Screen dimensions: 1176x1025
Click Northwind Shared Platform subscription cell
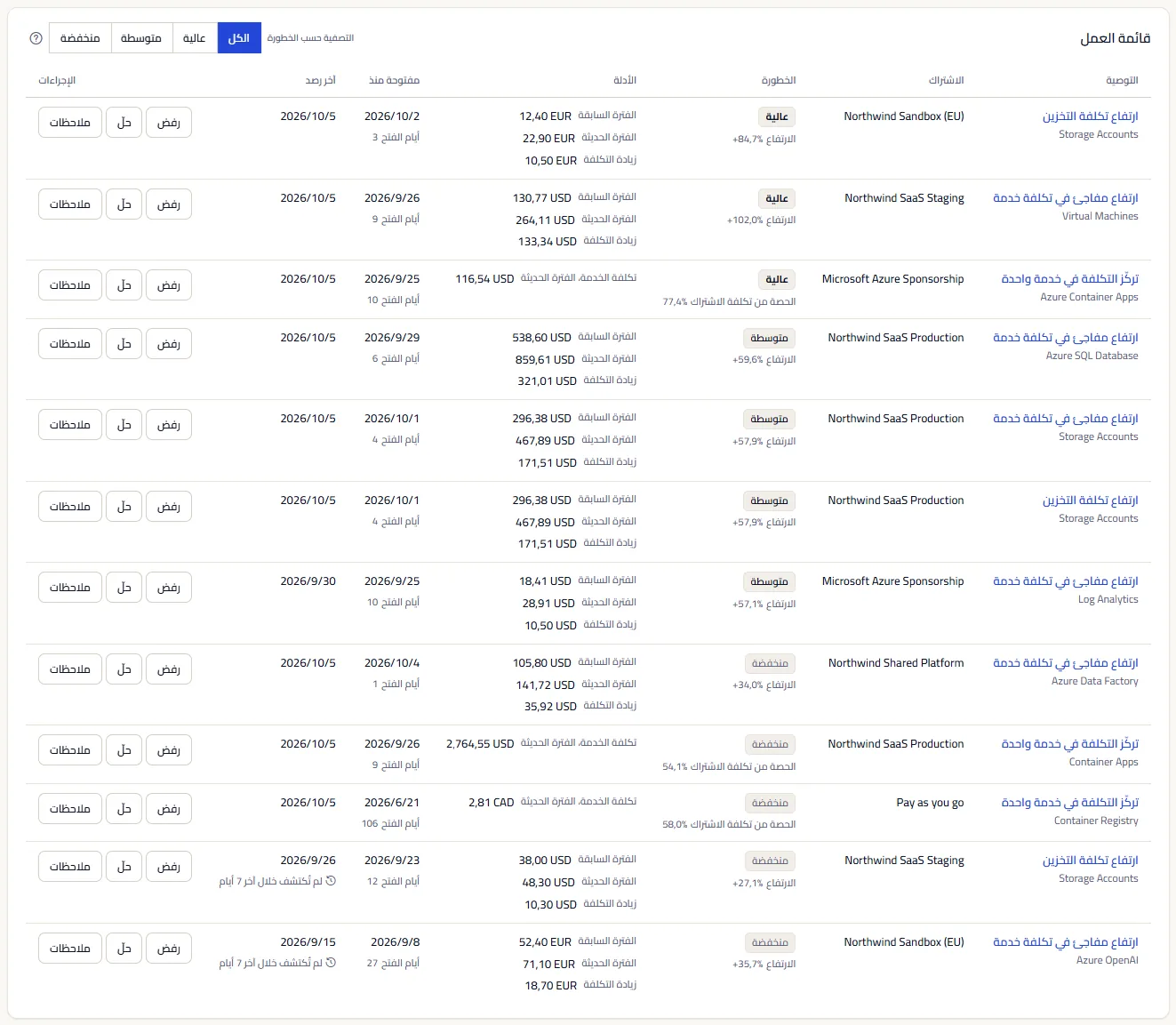[x=896, y=663]
